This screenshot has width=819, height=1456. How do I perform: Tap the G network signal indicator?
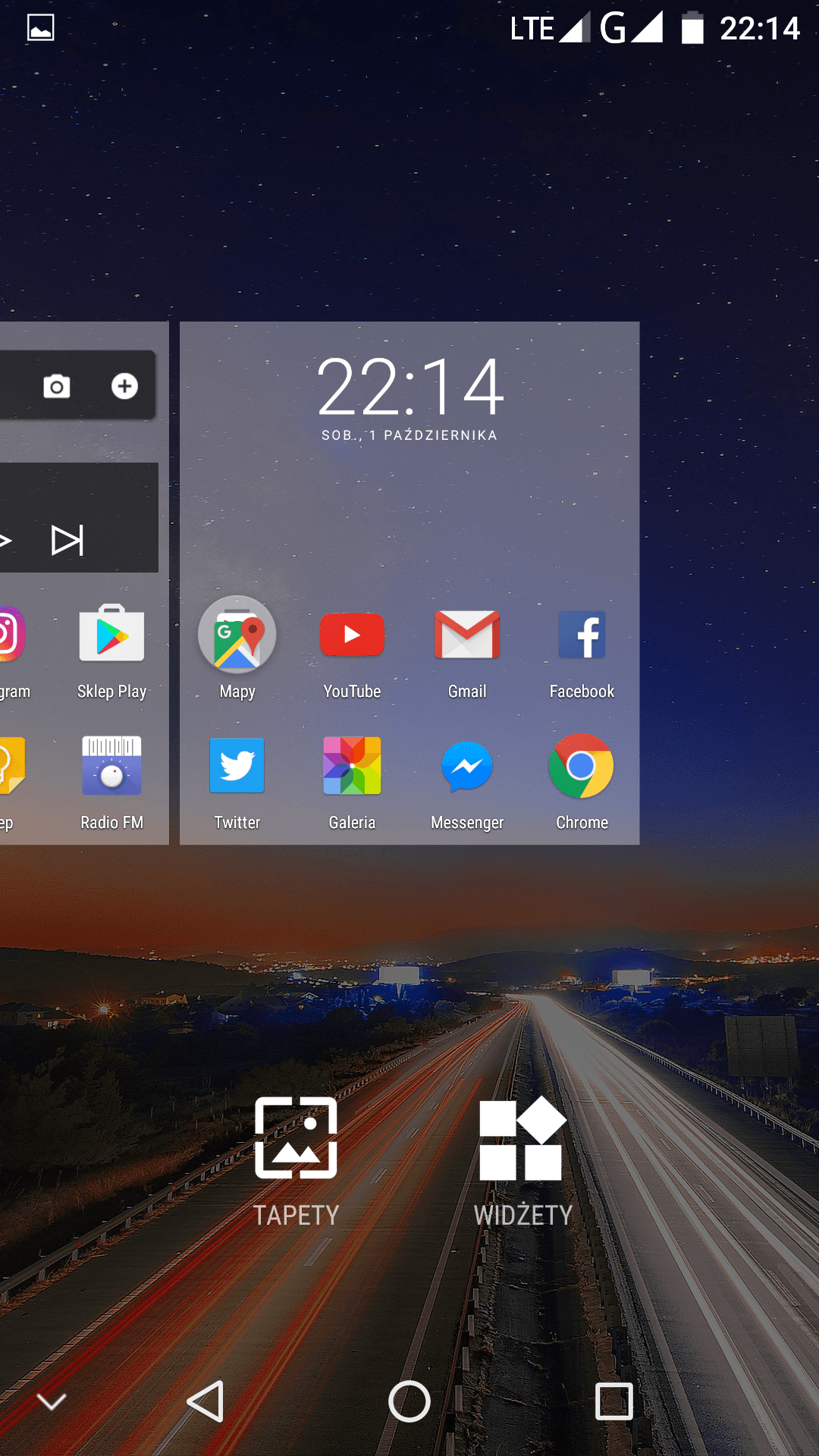tap(631, 28)
